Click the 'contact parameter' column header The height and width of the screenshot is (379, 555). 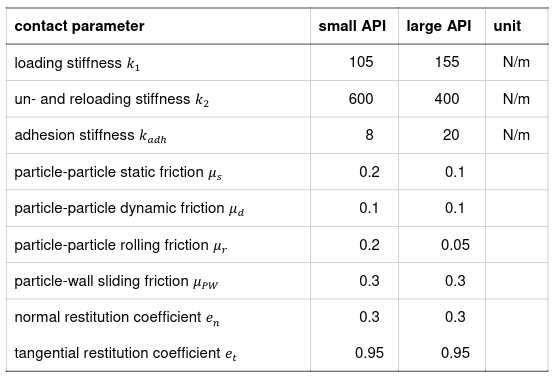click(x=79, y=26)
